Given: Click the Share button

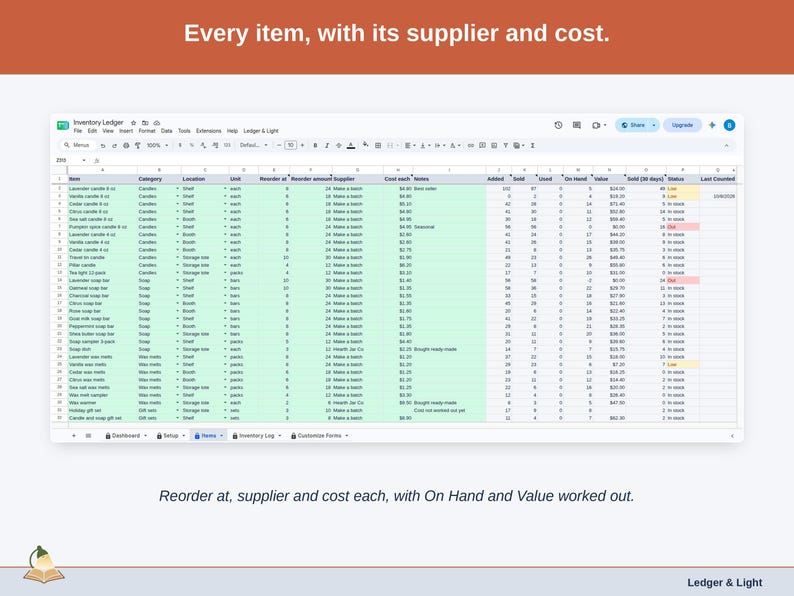Looking at the screenshot, I should coord(633,125).
